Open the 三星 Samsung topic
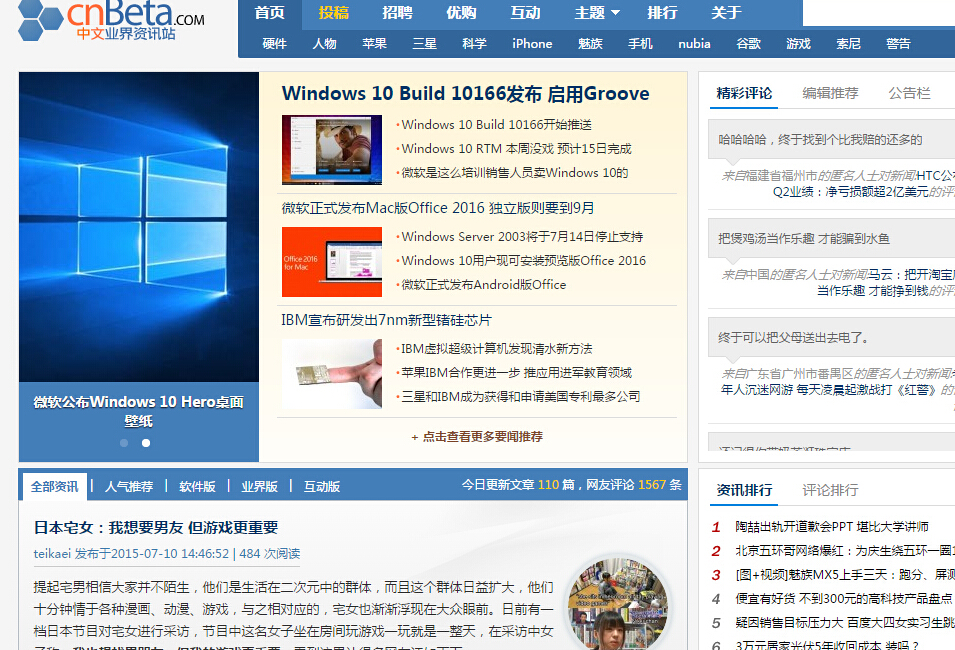The image size is (955, 650). coord(425,44)
